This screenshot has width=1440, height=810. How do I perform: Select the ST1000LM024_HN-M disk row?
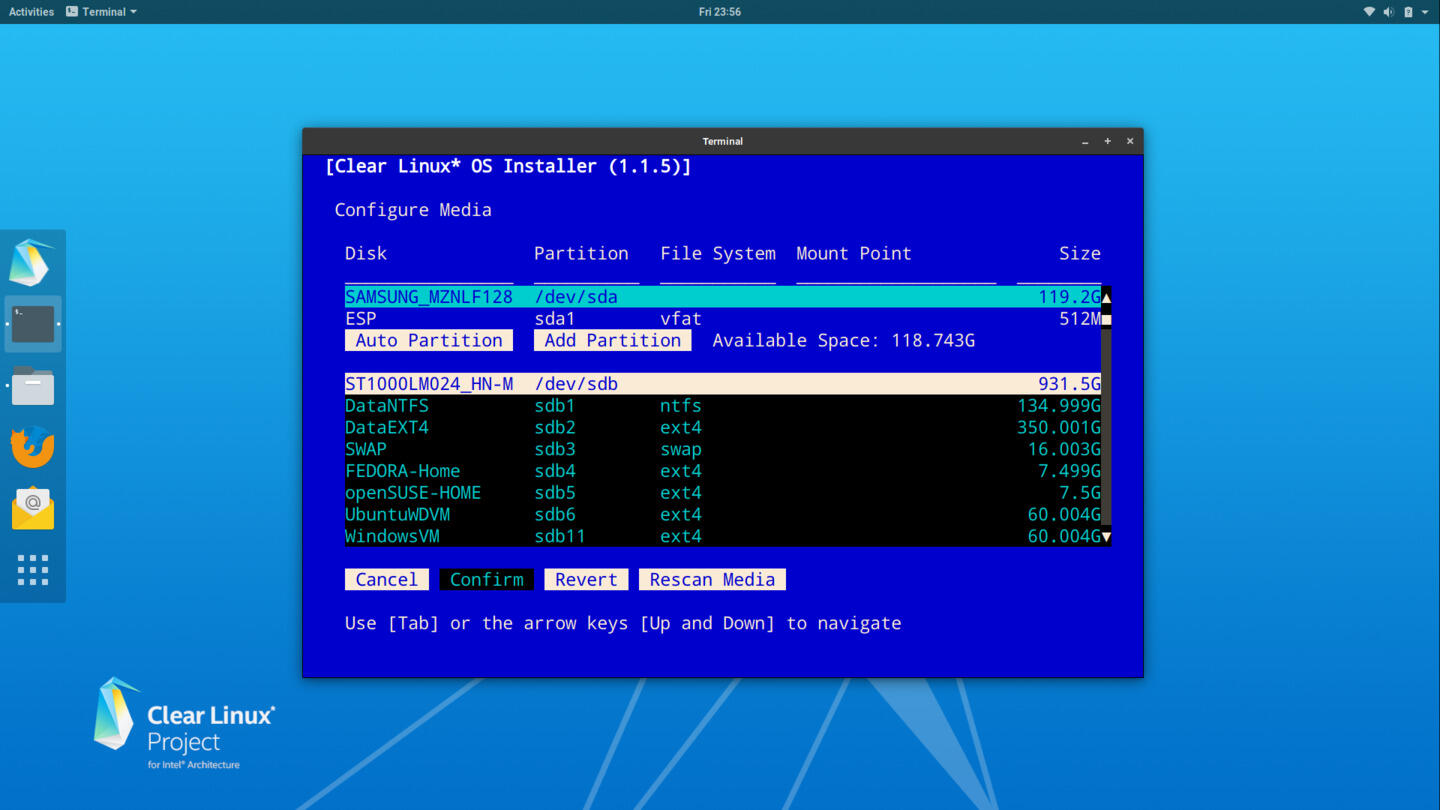[x=722, y=384]
